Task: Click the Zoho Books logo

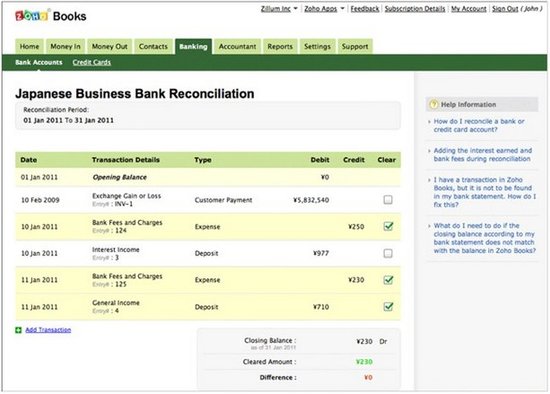Action: pyautogui.click(x=51, y=16)
